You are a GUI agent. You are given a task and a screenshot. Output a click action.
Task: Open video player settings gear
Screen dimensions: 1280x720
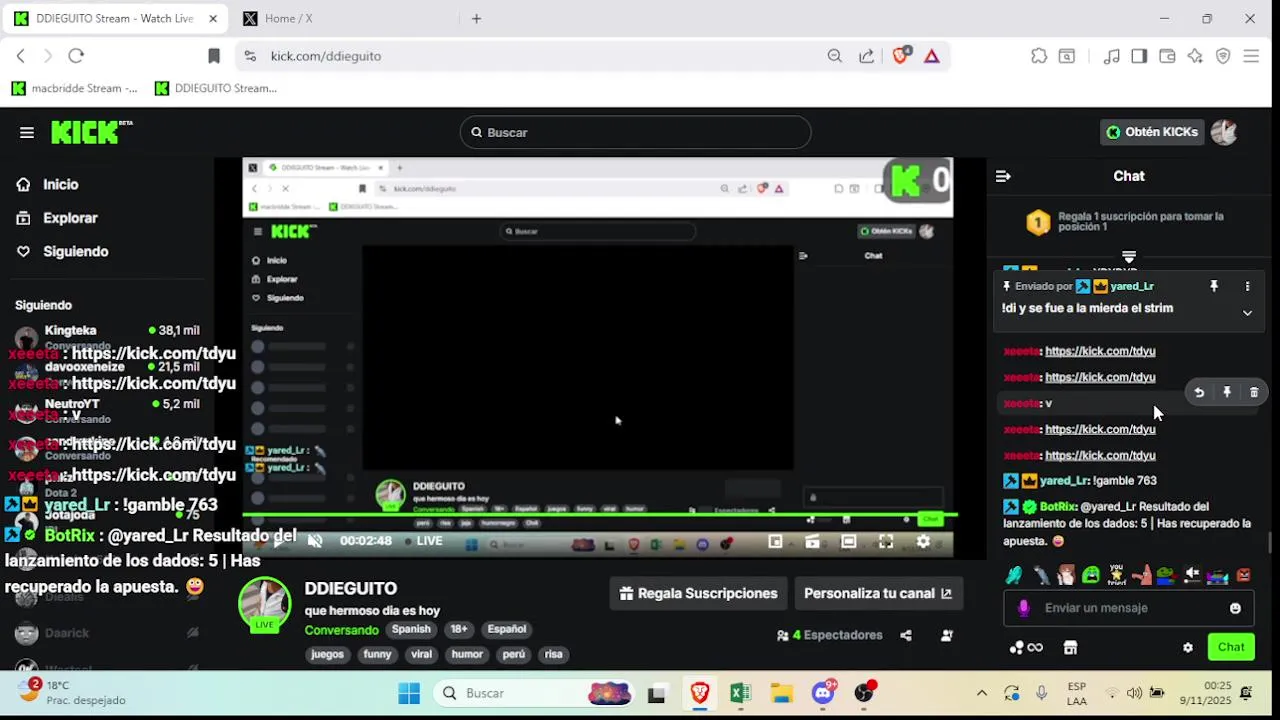pyautogui.click(x=923, y=541)
